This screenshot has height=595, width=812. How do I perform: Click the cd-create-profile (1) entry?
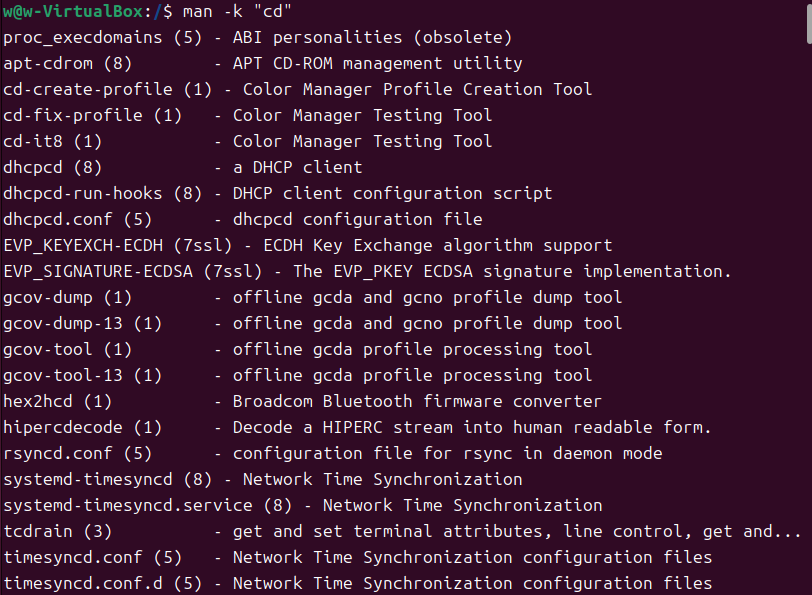coord(107,89)
